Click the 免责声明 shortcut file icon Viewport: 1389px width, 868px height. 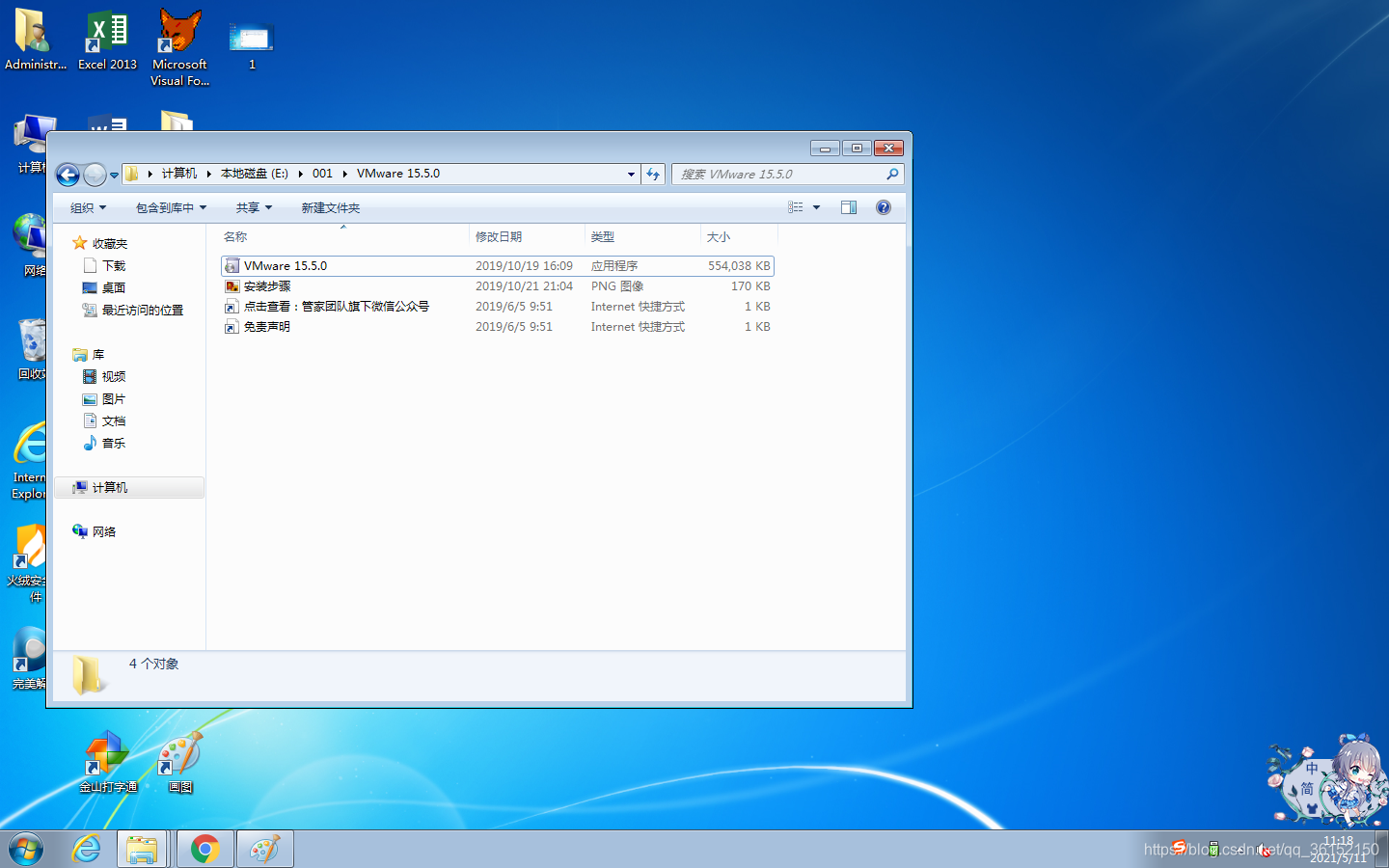[x=231, y=327]
